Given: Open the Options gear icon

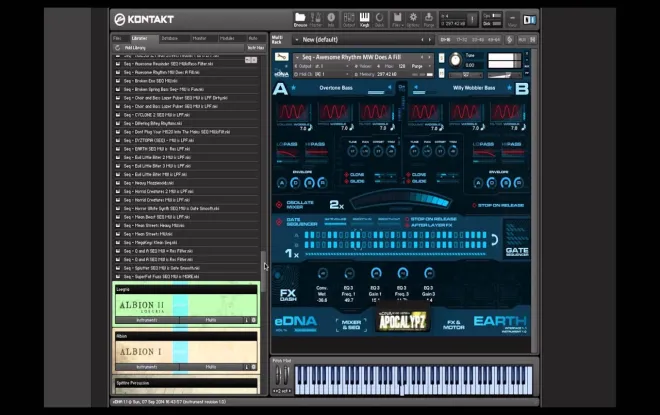Looking at the screenshot, I should tap(413, 19).
